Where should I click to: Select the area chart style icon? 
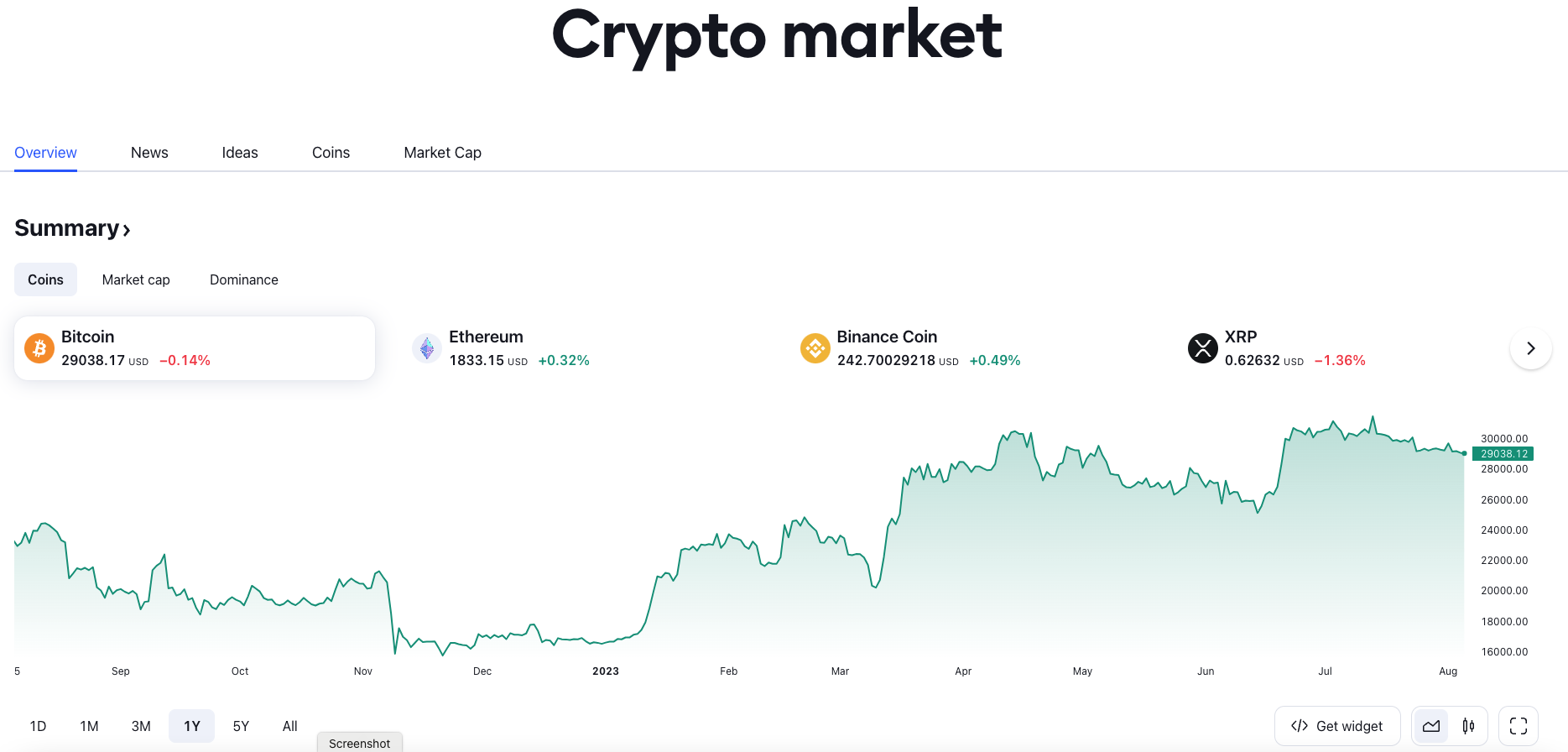[x=1430, y=725]
